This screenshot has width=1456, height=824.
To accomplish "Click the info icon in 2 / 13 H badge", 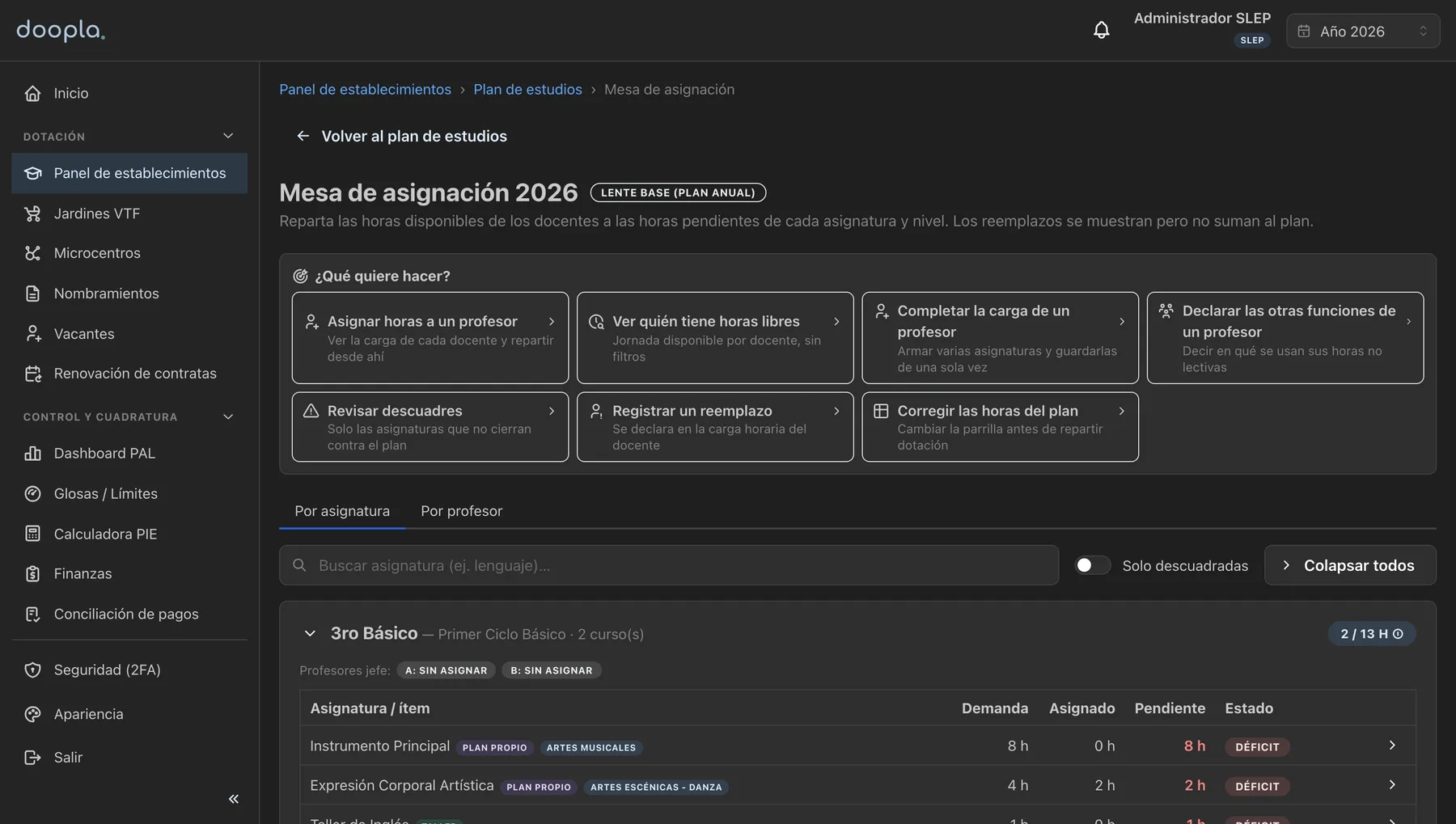I will click(x=1398, y=634).
